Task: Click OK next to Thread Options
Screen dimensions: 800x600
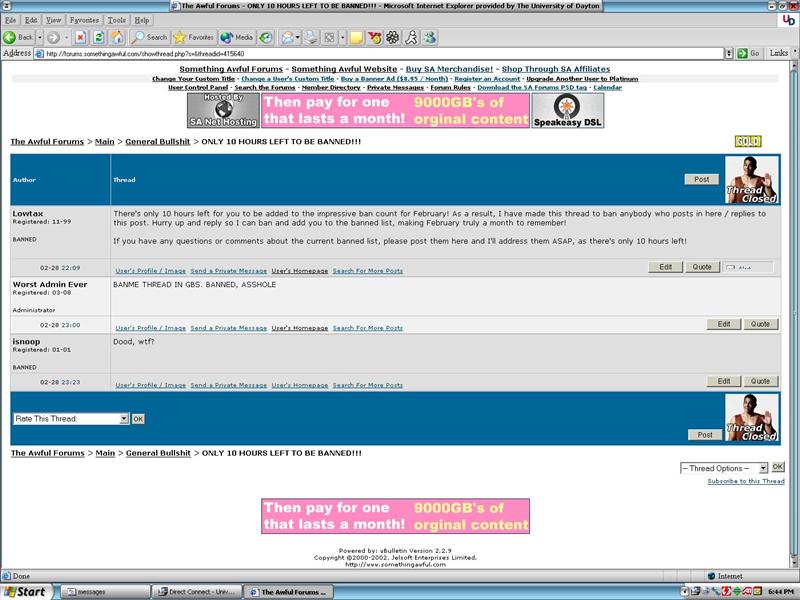Action: [778, 467]
